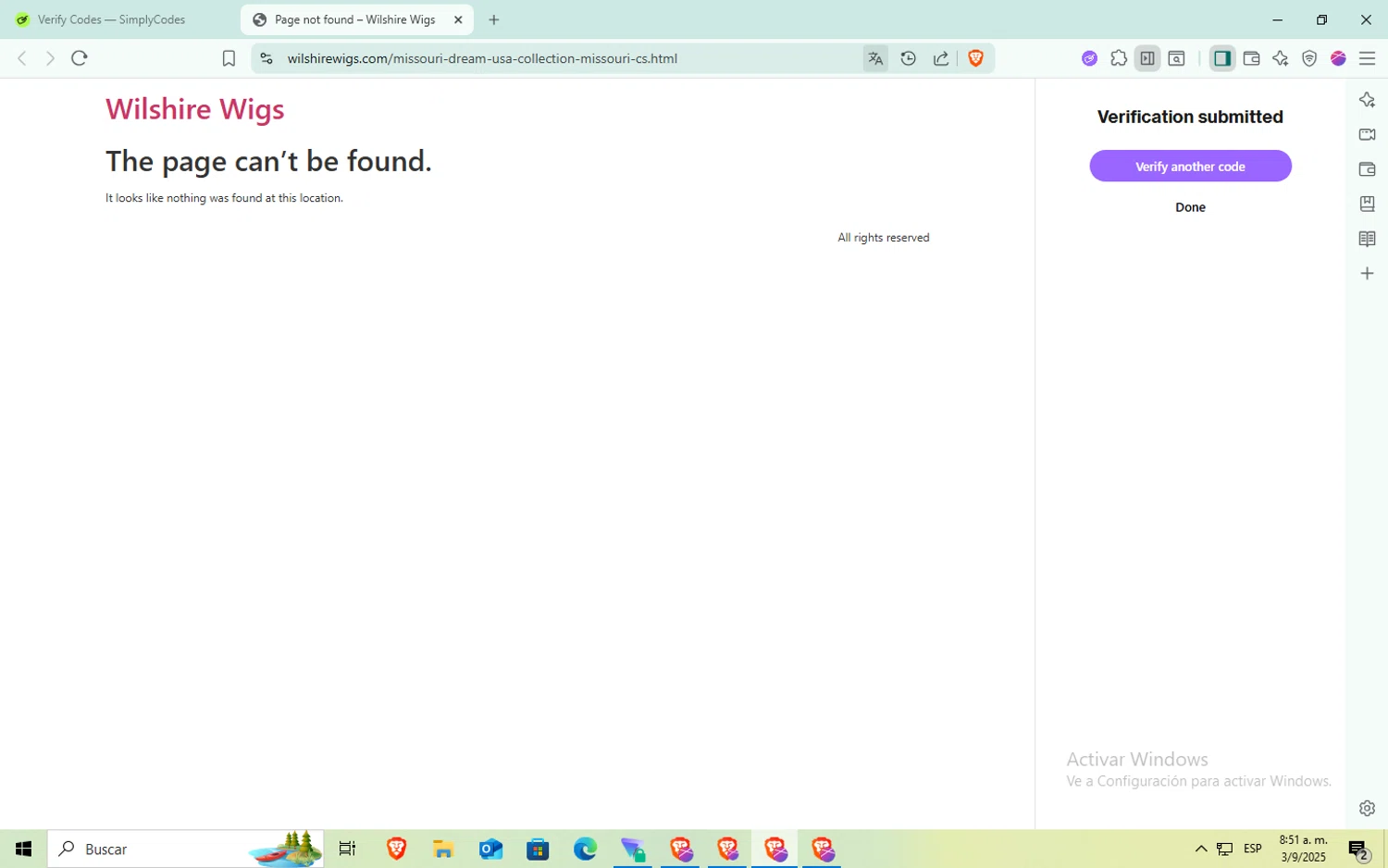1388x868 pixels.
Task: Open Leo AI in the toolbar
Action: tap(1281, 58)
